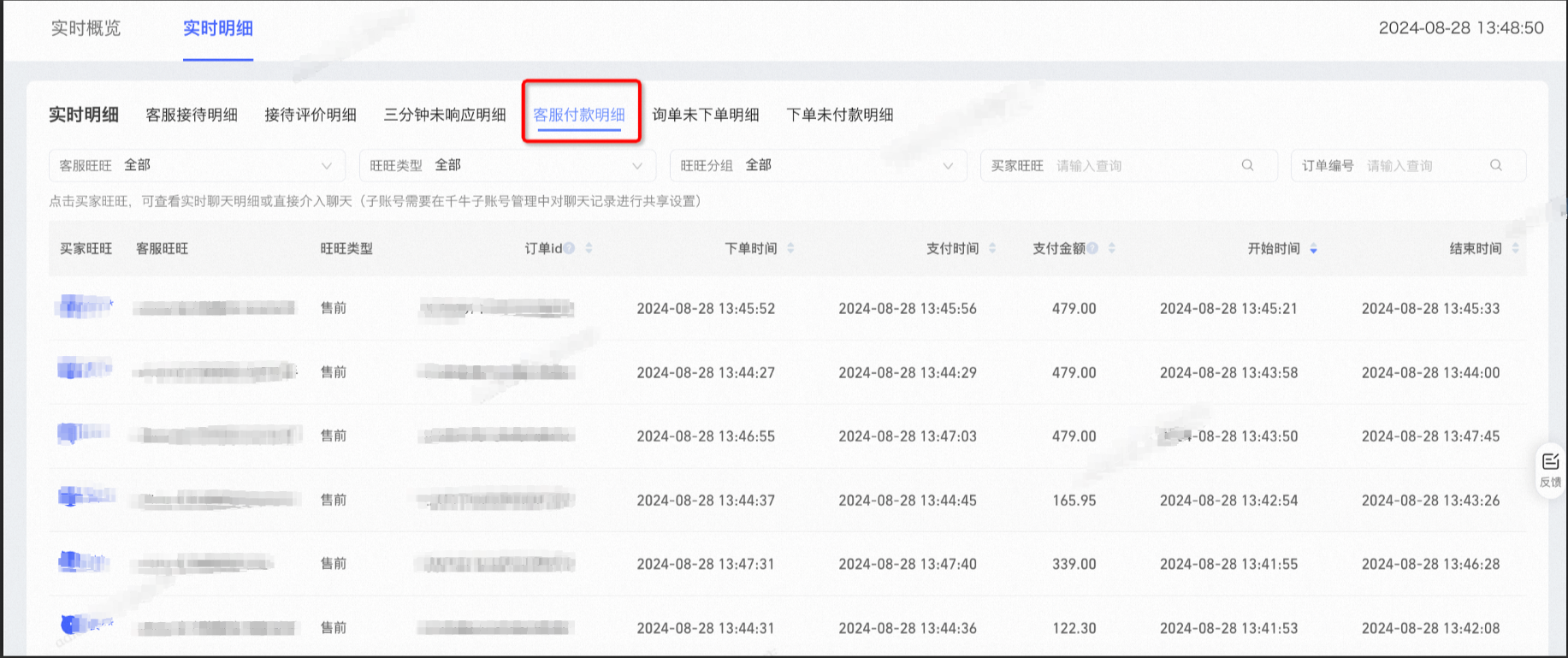This screenshot has width=1568, height=658.
Task: Switch to the 实时概览 tab
Action: pyautogui.click(x=86, y=28)
